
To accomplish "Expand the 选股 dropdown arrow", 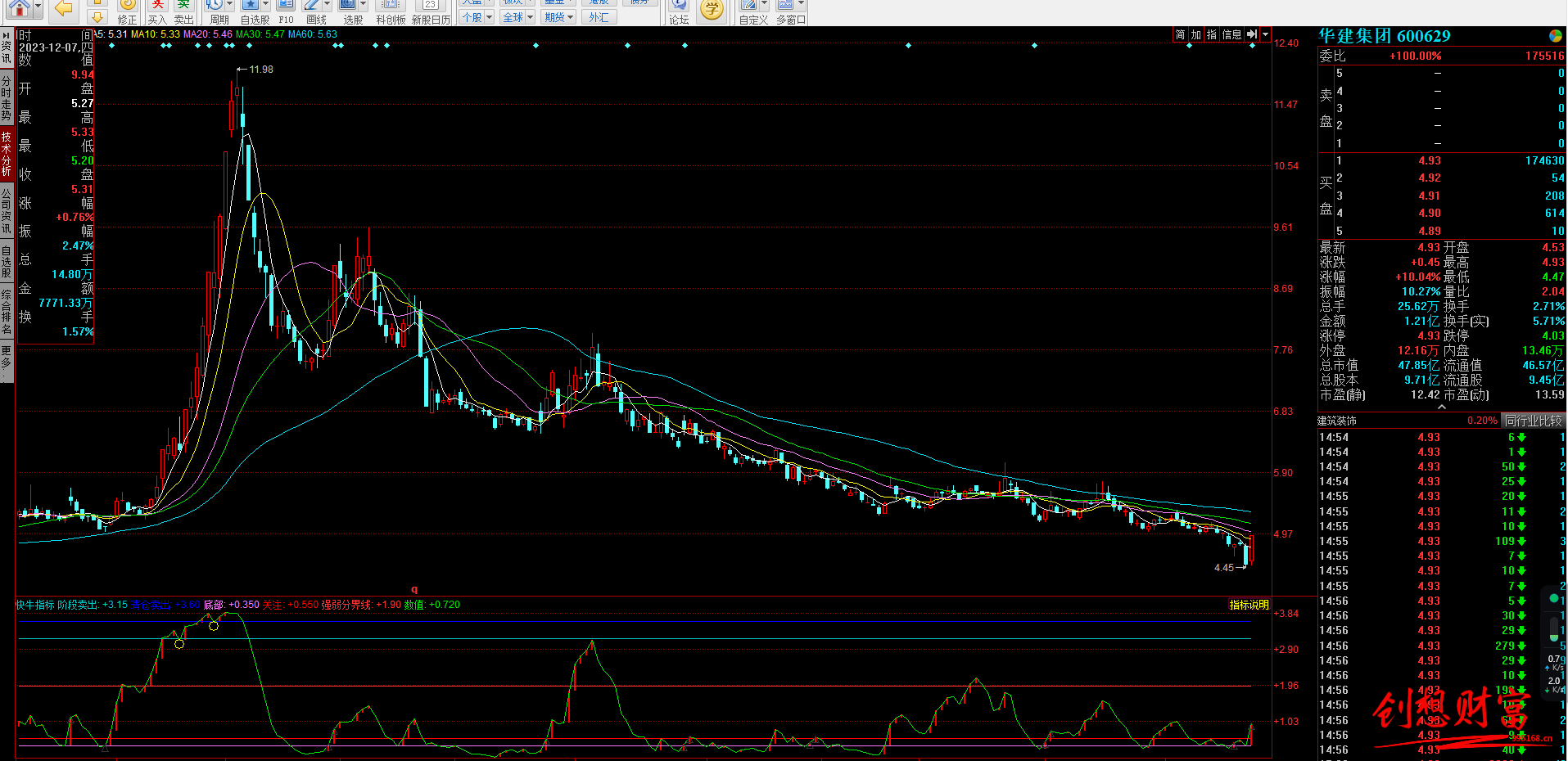I will tap(363, 5).
